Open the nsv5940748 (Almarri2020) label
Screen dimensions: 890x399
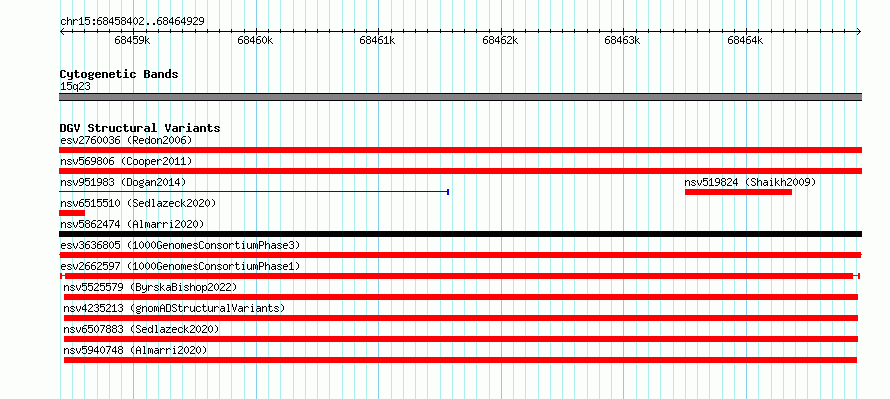click(135, 350)
